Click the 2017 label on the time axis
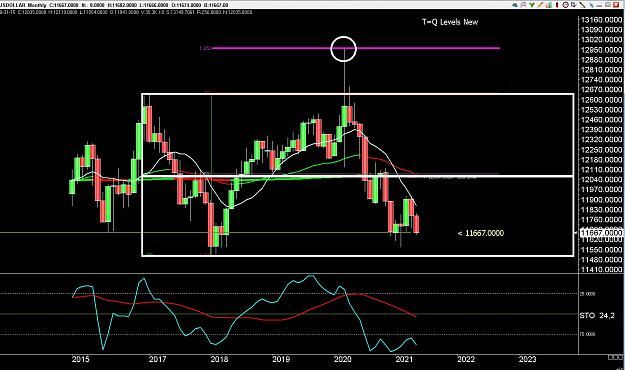Image resolution: width=625 pixels, height=370 pixels. 157,359
